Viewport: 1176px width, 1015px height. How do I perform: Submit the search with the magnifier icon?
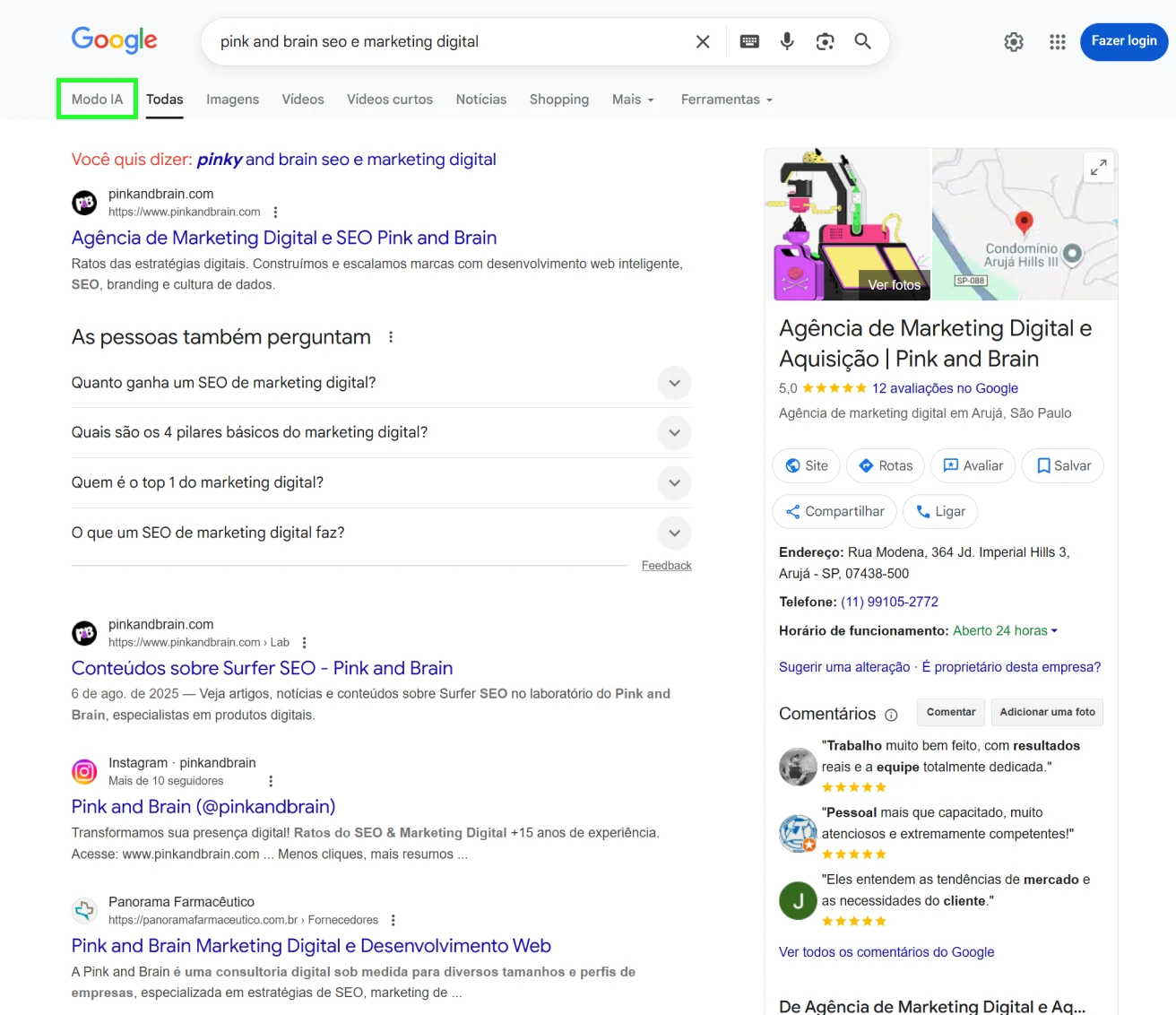[x=862, y=41]
